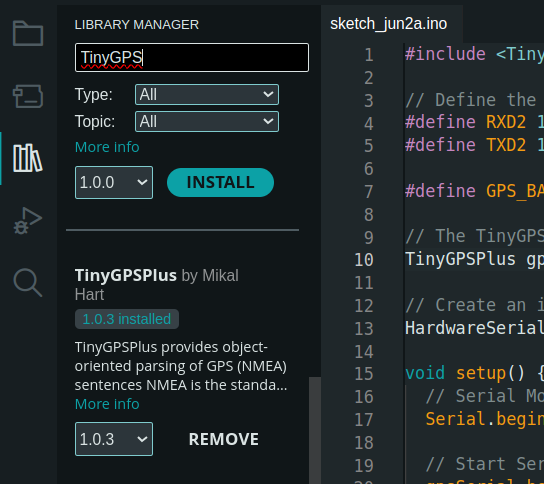Switch to the sketch_jun2a.ino tab
The width and height of the screenshot is (544, 484).
point(389,24)
